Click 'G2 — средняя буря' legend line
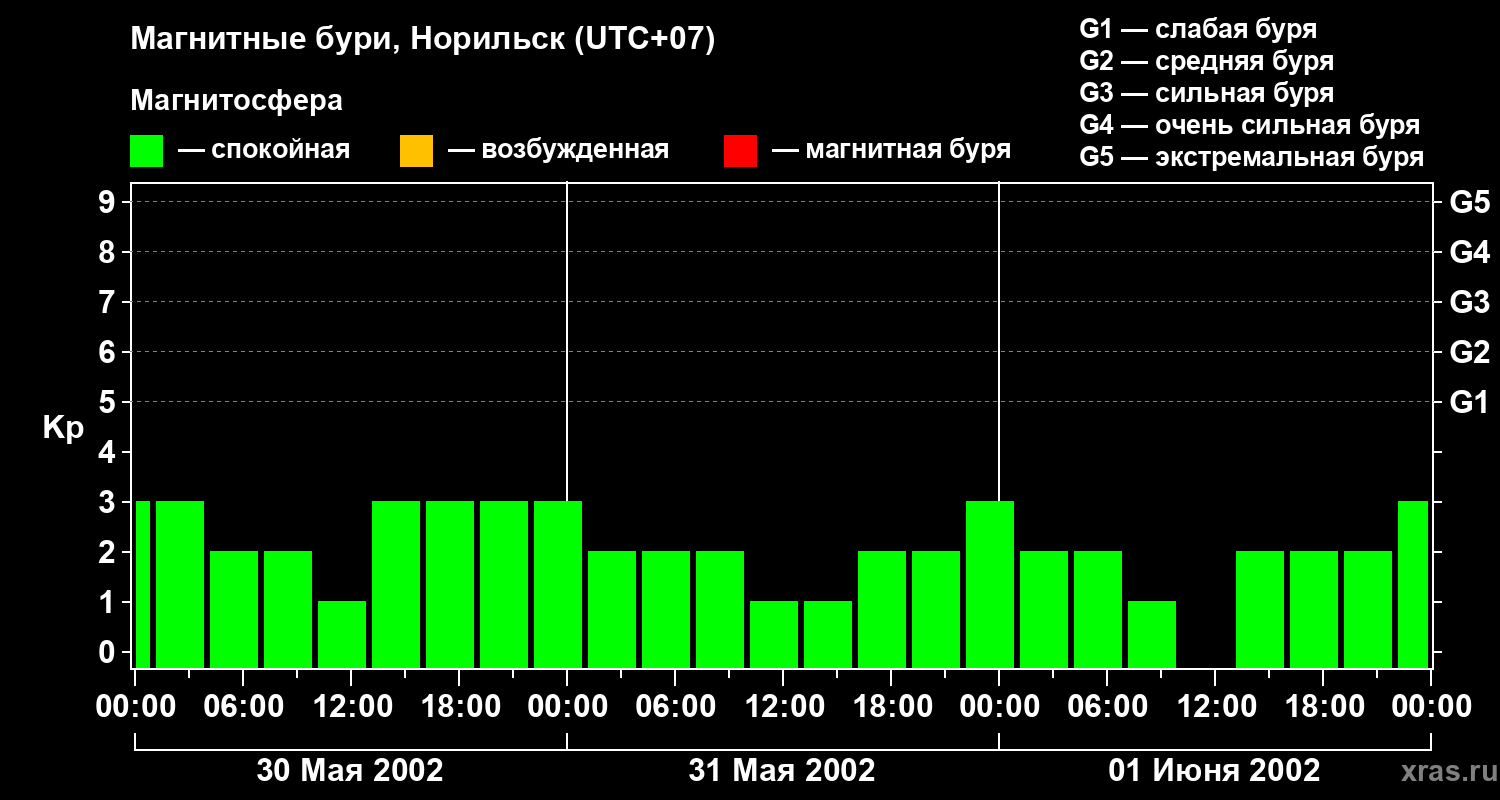Screen dimensions: 1500x800 (1207, 61)
